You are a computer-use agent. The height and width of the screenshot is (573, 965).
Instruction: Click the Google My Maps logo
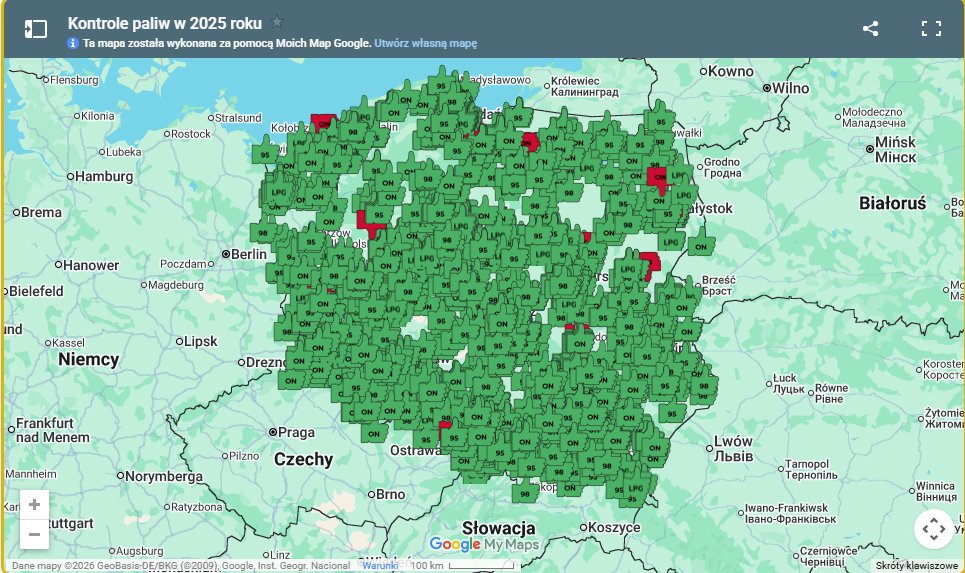(x=484, y=545)
